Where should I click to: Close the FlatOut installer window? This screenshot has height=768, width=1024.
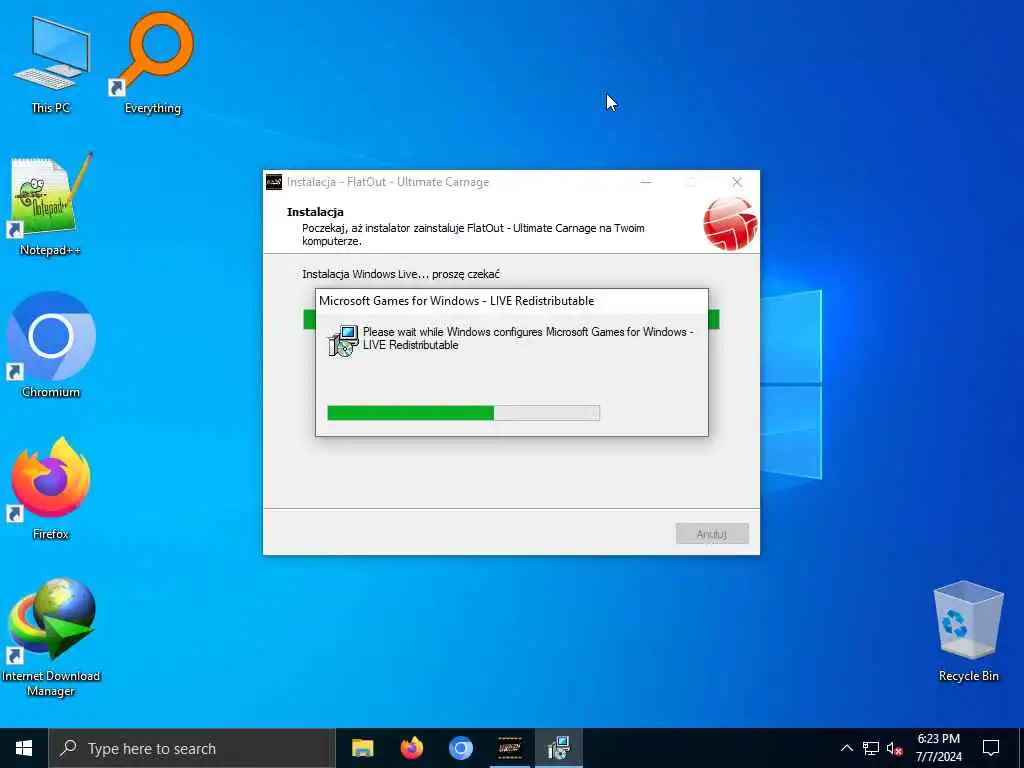737,182
